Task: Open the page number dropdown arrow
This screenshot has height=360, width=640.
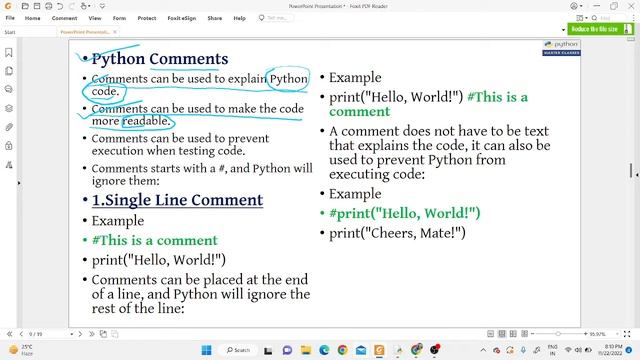Action: (x=71, y=334)
